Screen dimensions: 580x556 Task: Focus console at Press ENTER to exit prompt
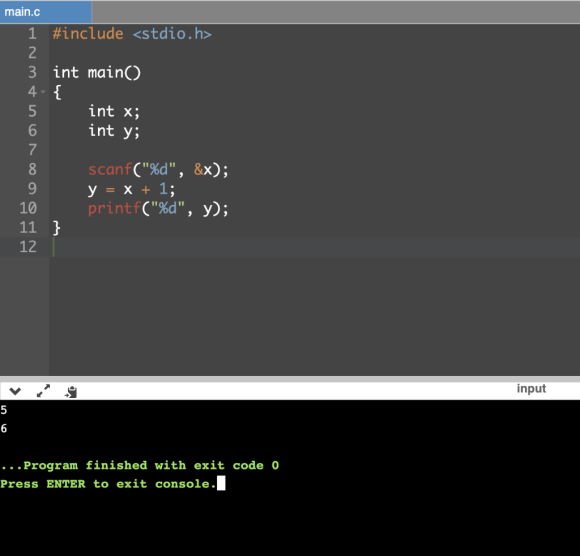pyautogui.click(x=108, y=484)
